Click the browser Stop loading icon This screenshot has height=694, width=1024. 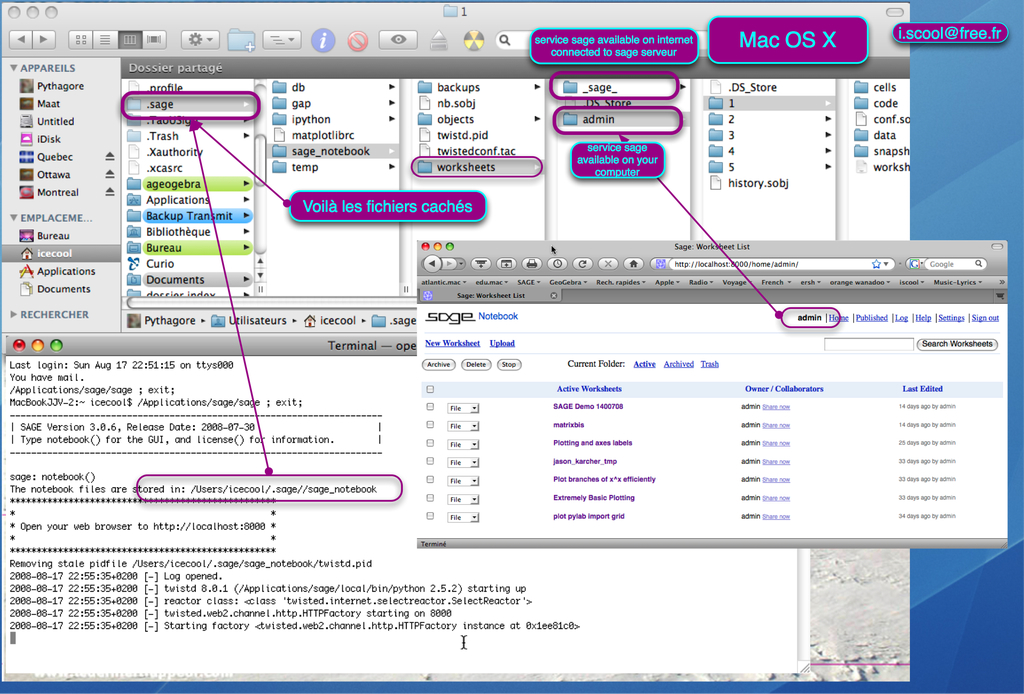608,264
